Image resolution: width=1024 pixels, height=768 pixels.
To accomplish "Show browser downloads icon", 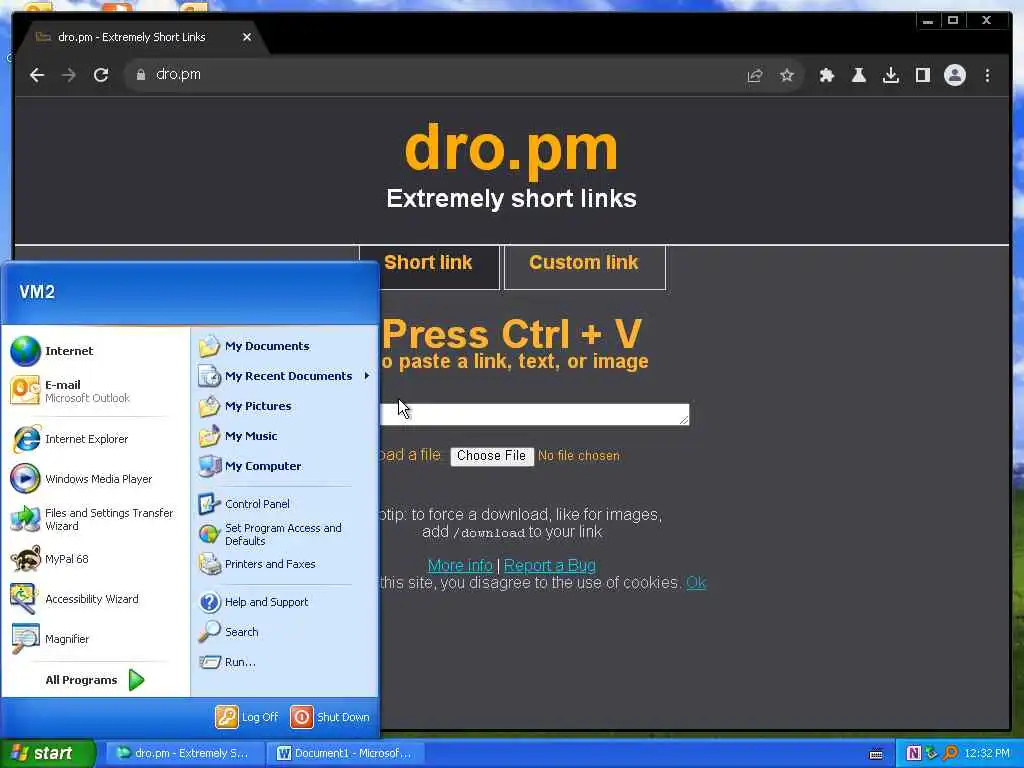I will pos(891,75).
